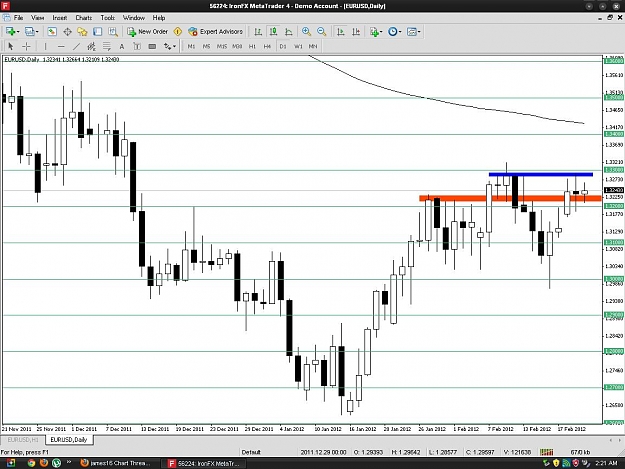
Task: Toggle the Terminal window icon
Action: [98, 31]
